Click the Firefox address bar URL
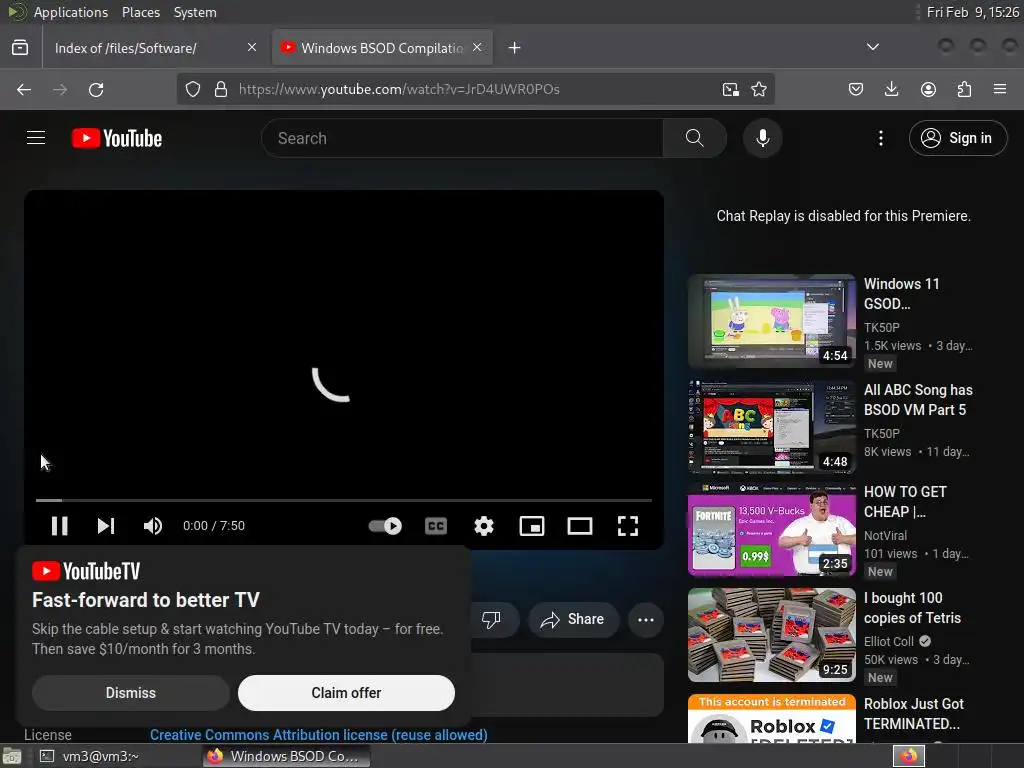This screenshot has width=1024, height=768. pyautogui.click(x=399, y=89)
